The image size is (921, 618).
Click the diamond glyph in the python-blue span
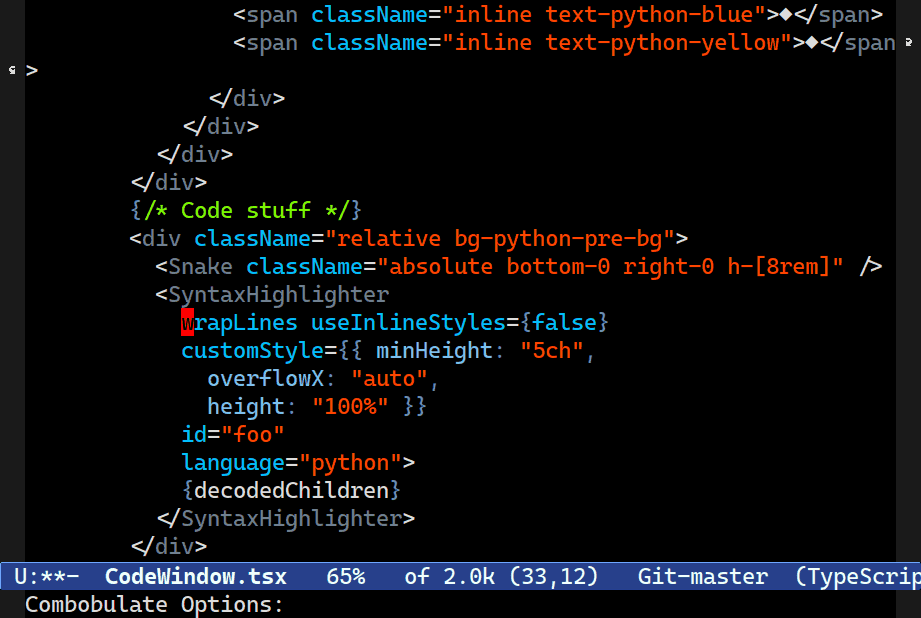tap(786, 15)
